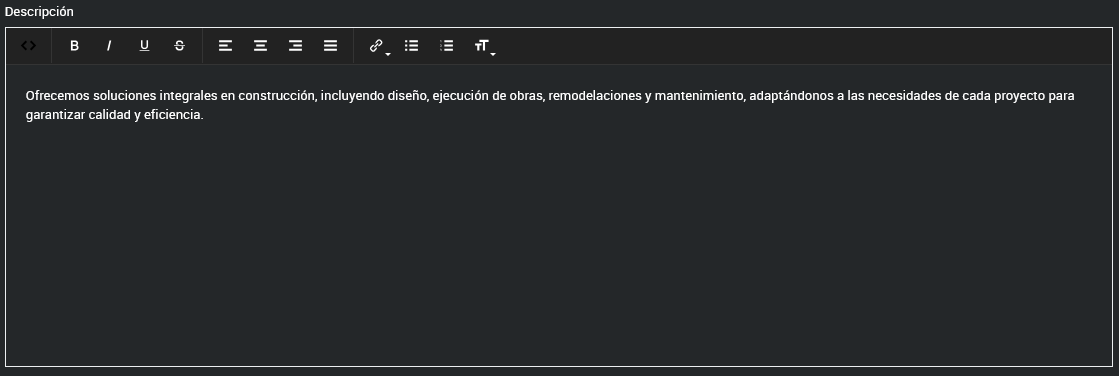Open the insert link dropdown
1119x376 pixels.
pyautogui.click(x=378, y=46)
